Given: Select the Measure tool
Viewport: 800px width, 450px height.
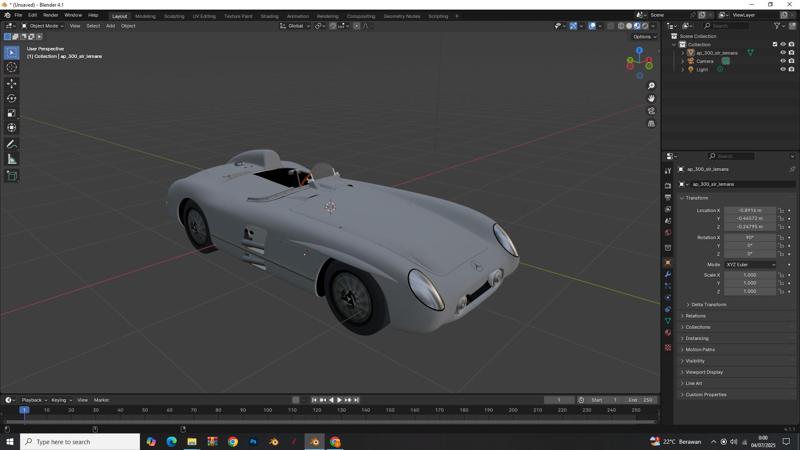Looking at the screenshot, I should tap(12, 160).
